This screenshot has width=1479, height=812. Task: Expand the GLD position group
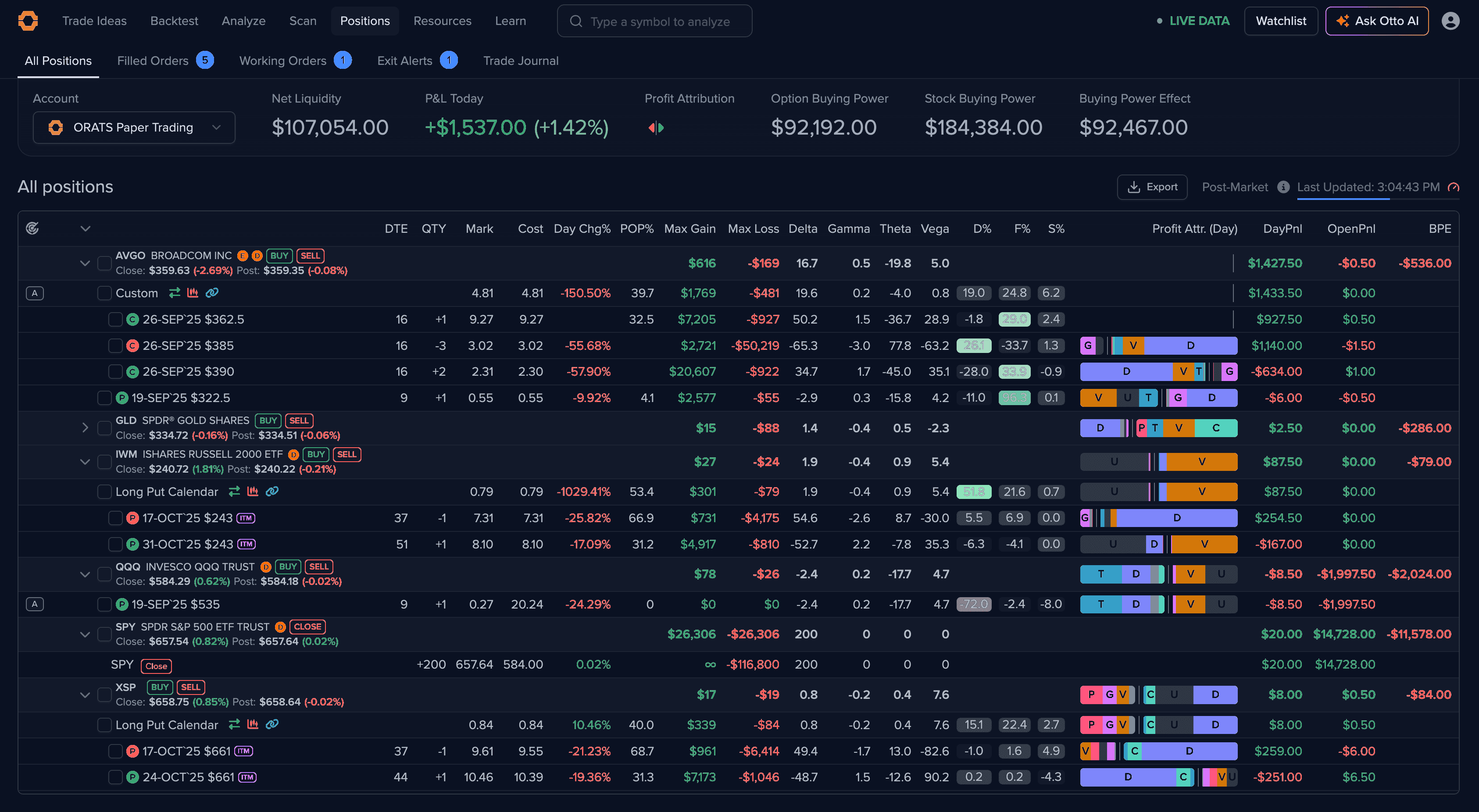(85, 427)
